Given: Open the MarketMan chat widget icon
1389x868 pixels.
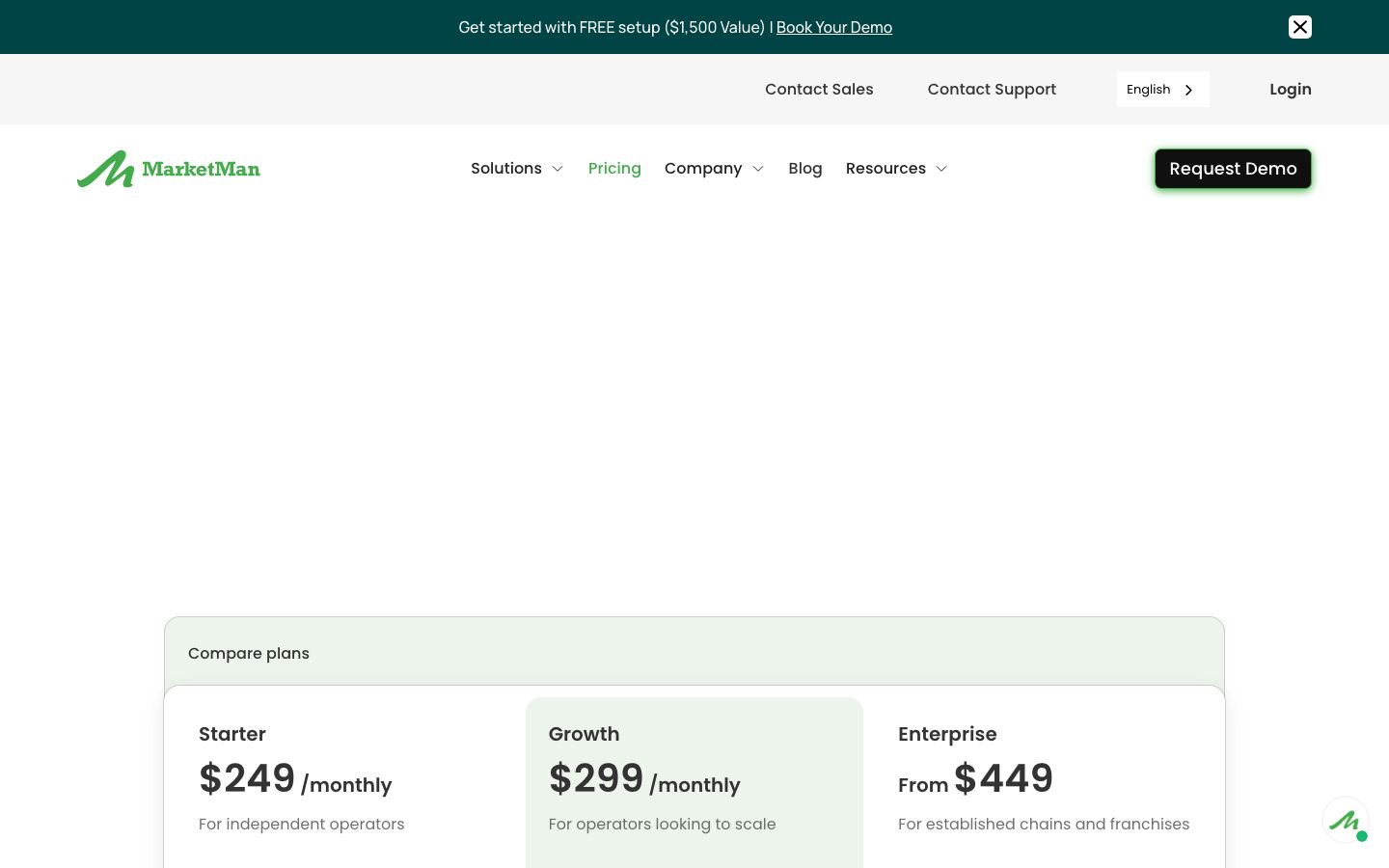Looking at the screenshot, I should 1346,821.
